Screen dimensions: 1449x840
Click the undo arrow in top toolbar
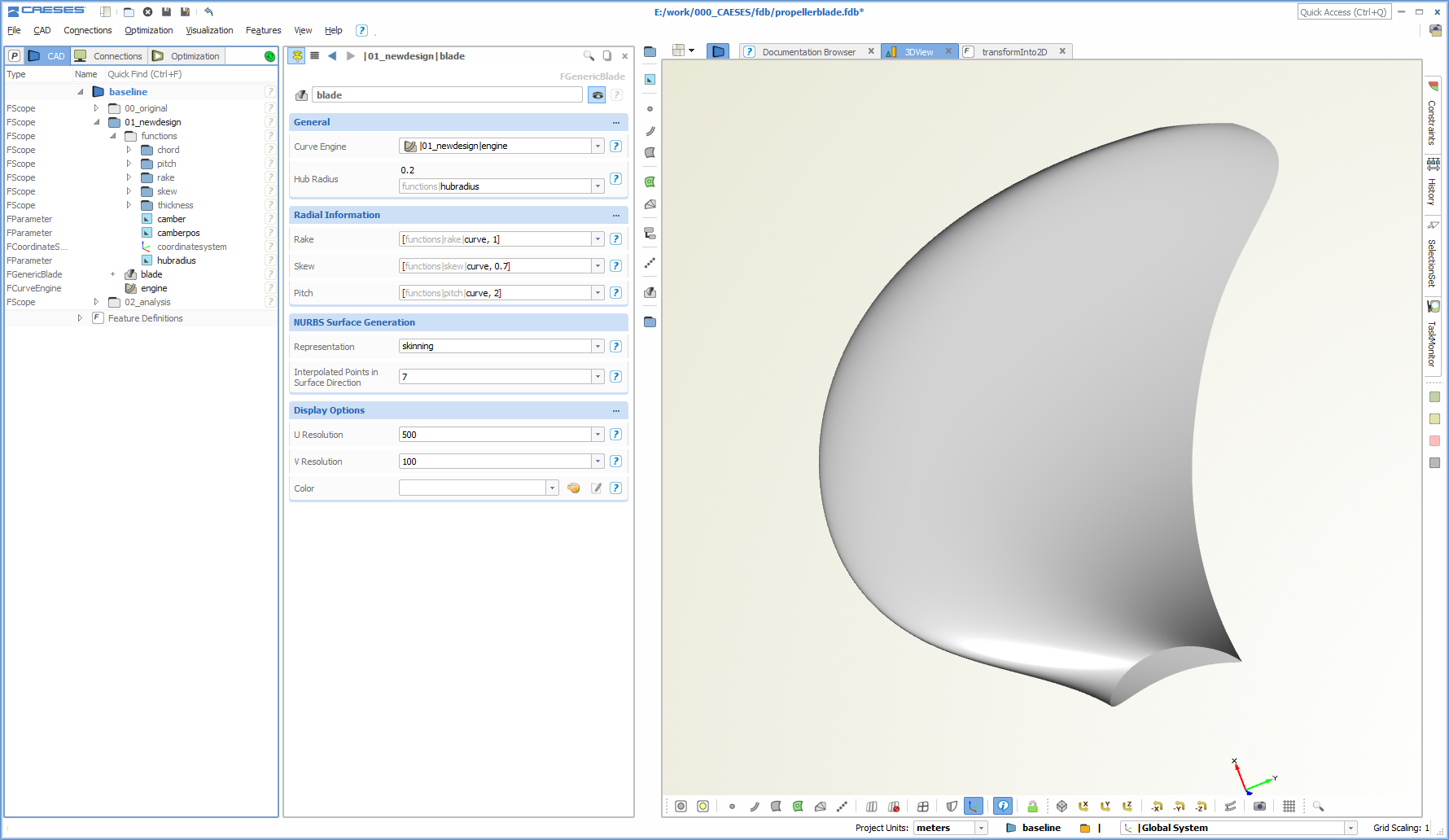point(208,11)
